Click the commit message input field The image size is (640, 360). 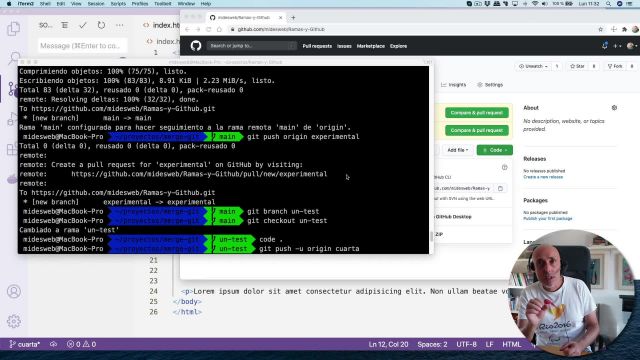pos(82,46)
